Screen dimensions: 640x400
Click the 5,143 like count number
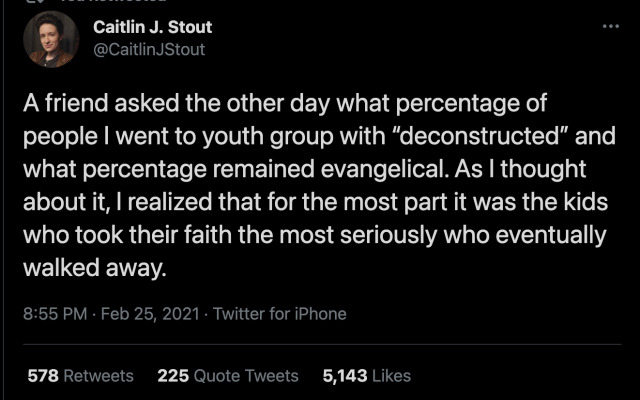coord(344,376)
